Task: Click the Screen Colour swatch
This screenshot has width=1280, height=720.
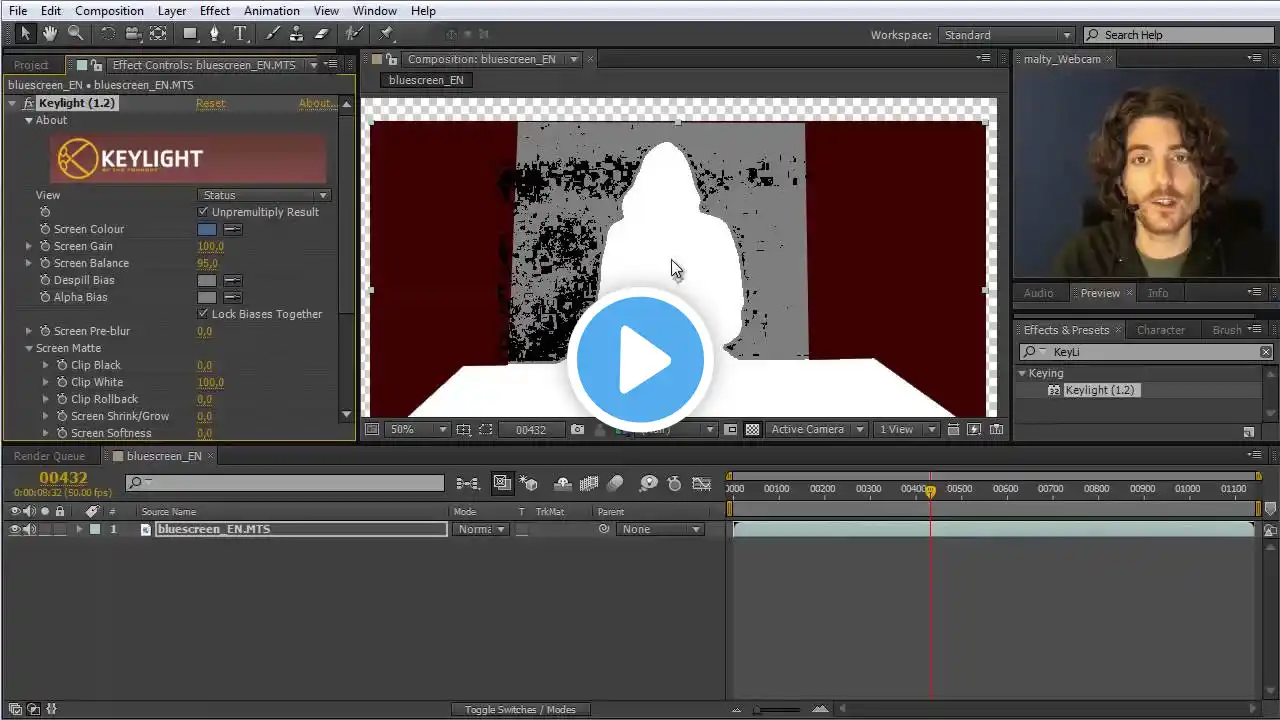Action: point(206,229)
